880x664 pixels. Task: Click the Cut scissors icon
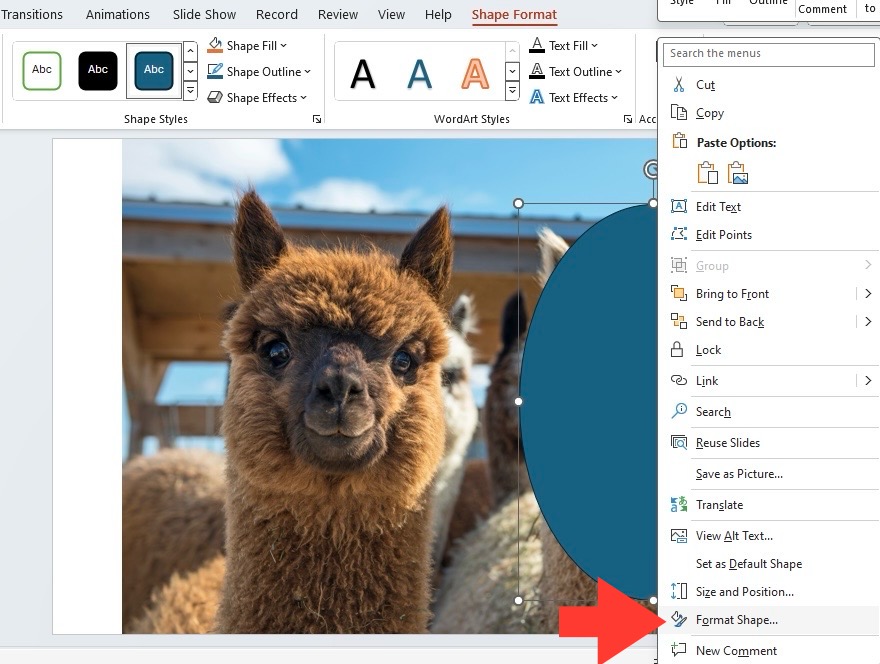click(679, 85)
